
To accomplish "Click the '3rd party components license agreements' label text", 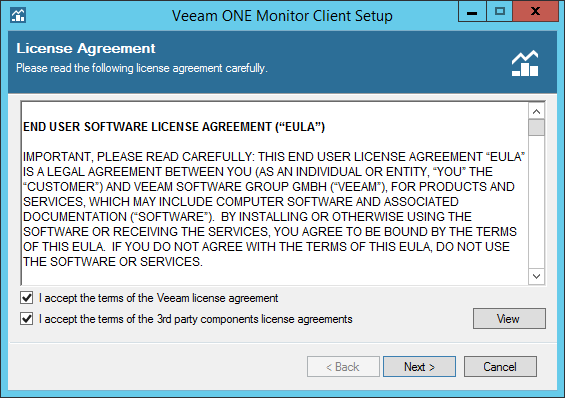I will click(254, 319).
